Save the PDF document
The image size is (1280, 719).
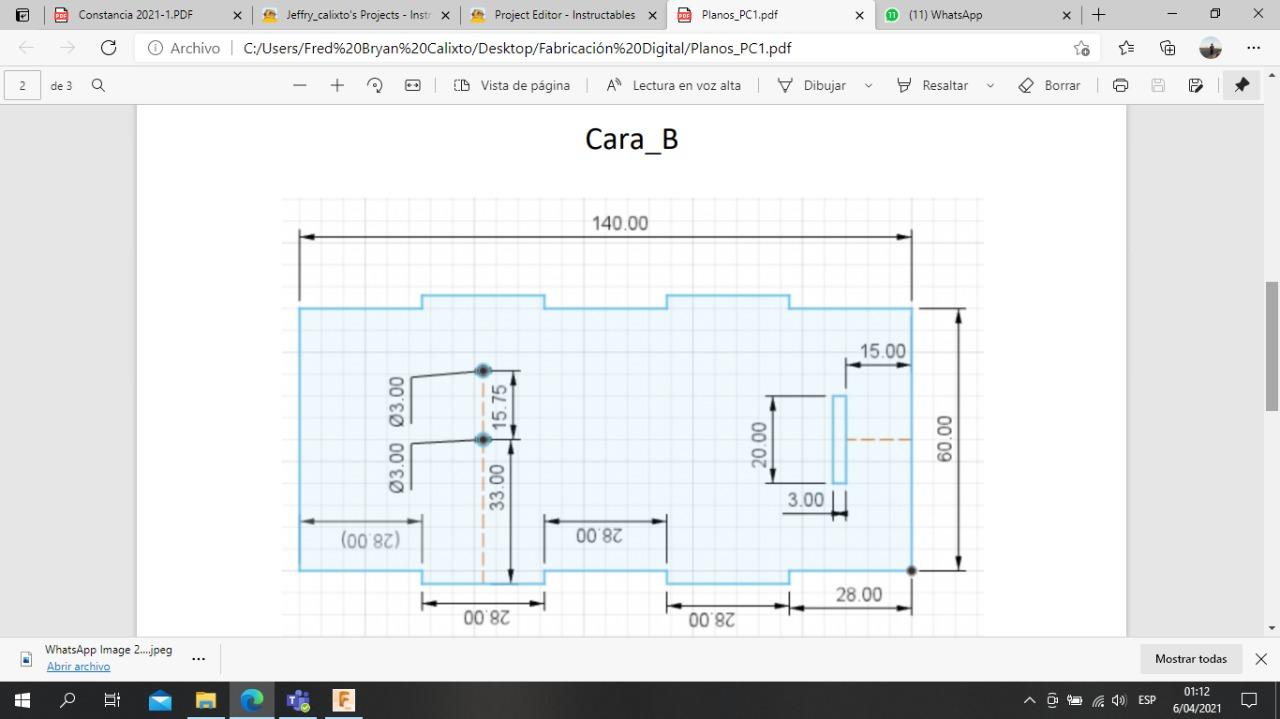point(1158,85)
